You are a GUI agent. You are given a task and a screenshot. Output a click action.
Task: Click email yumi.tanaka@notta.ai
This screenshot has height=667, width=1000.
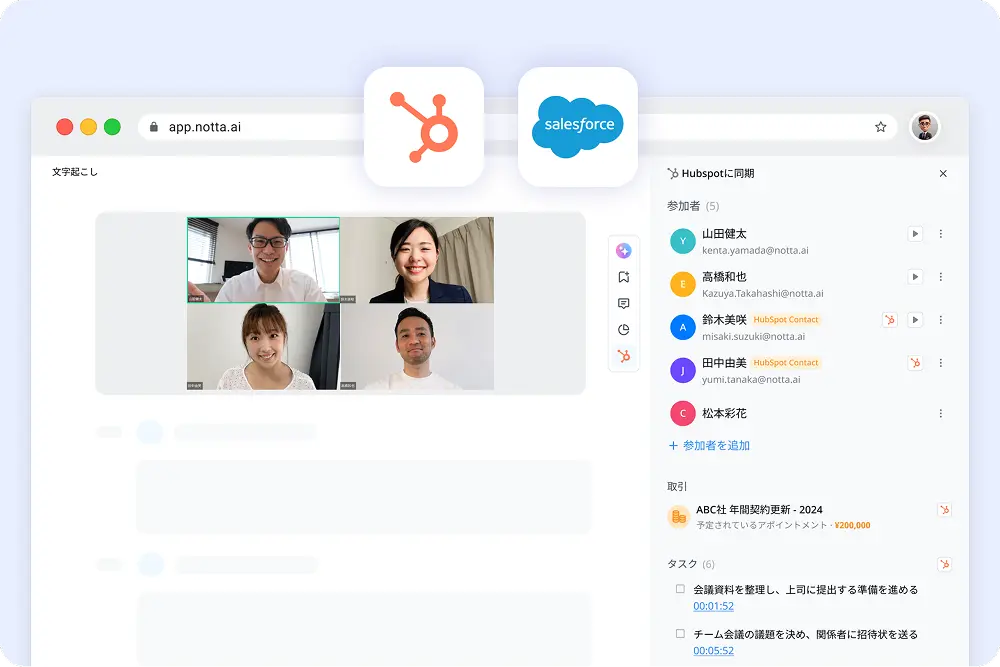click(751, 379)
